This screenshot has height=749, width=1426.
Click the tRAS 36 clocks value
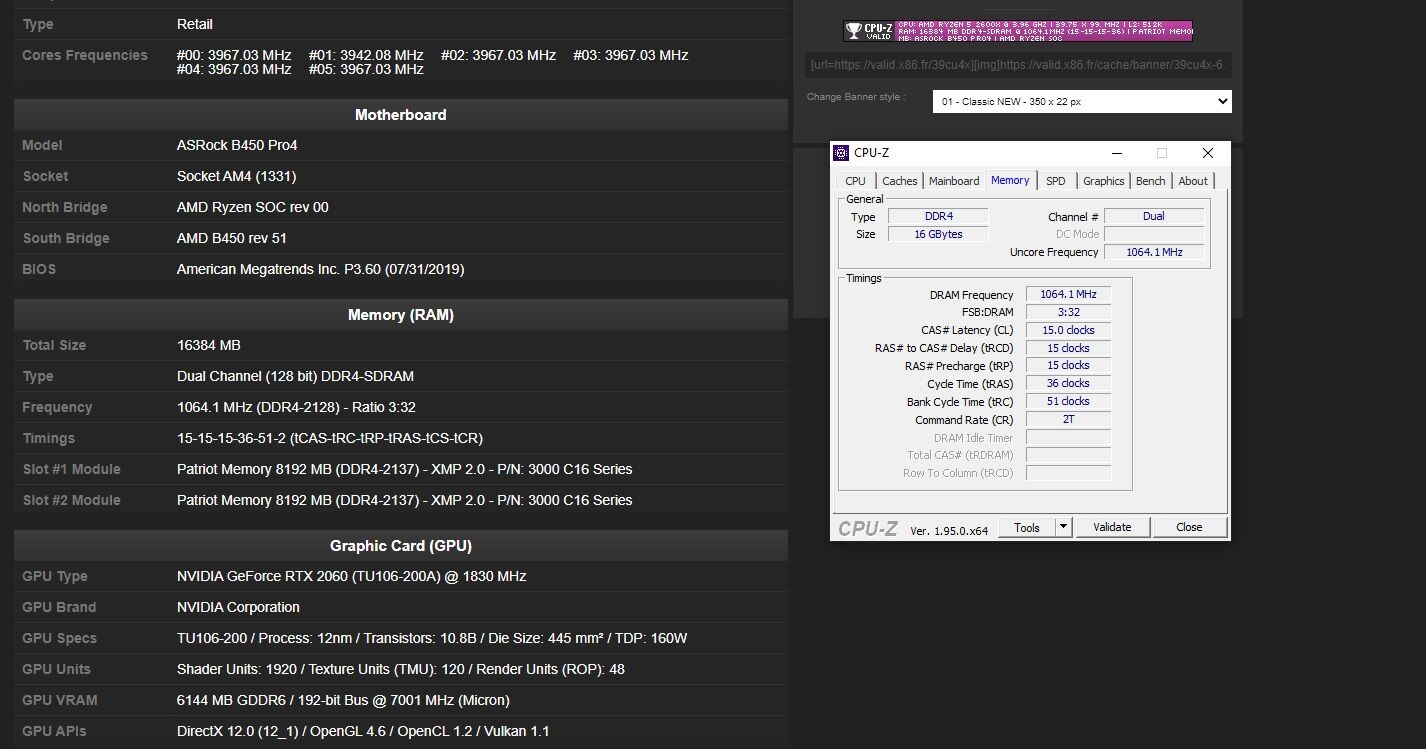point(1068,383)
